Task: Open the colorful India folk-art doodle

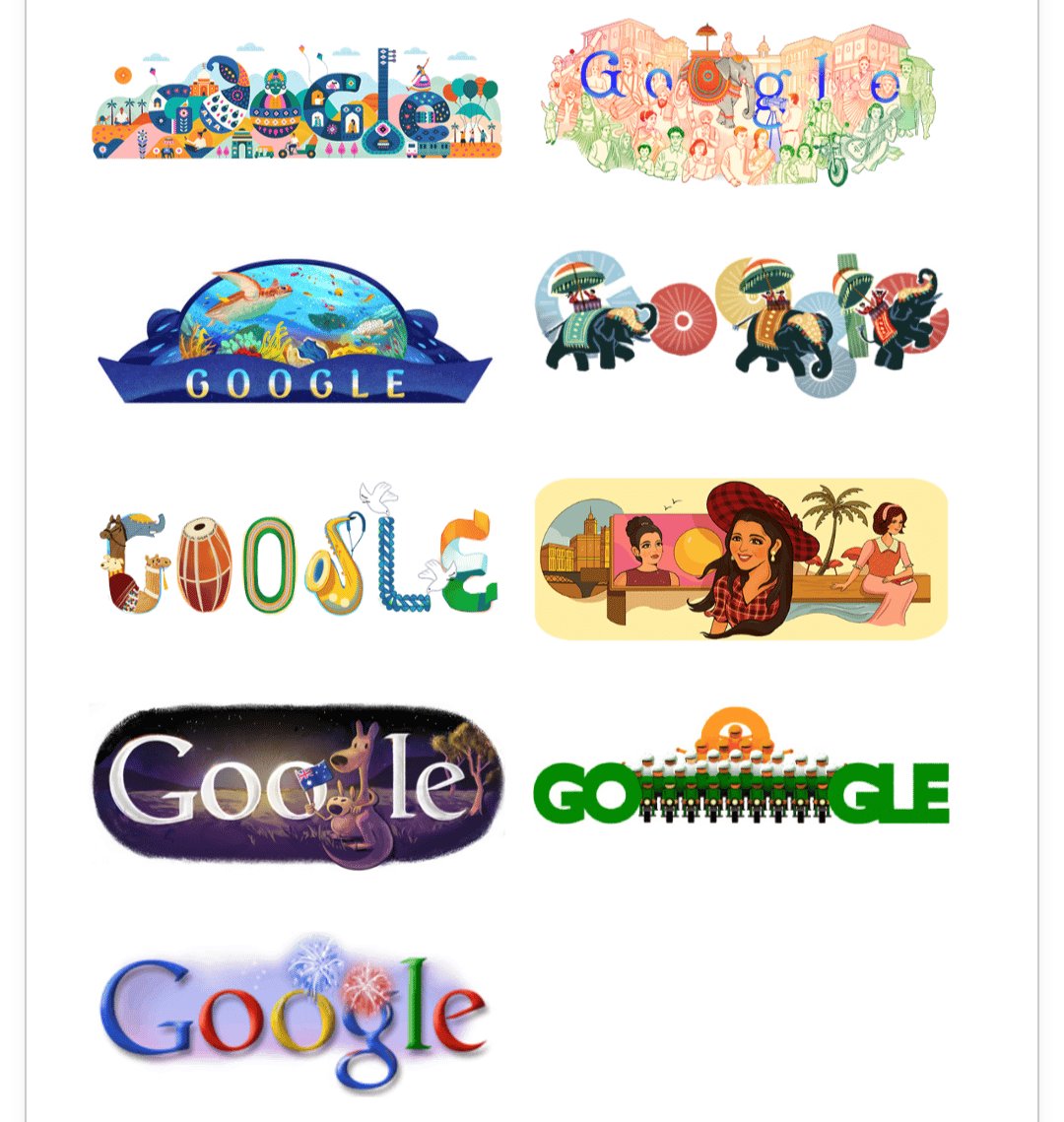Action: [x=297, y=102]
